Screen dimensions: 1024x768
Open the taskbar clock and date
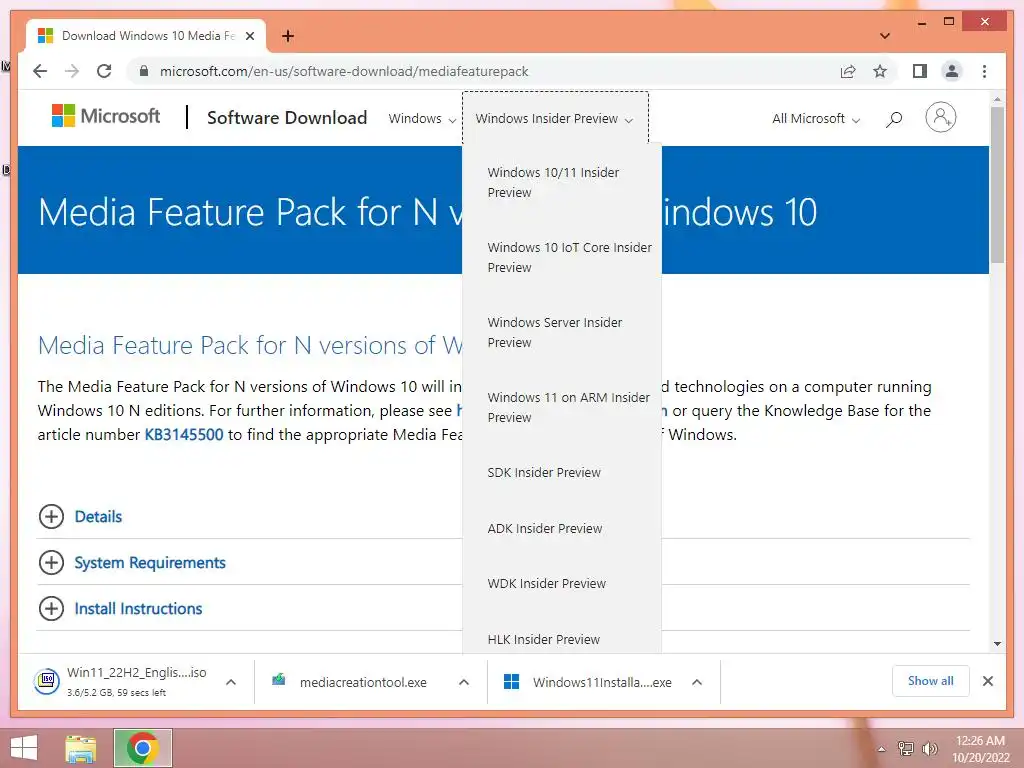pos(980,749)
